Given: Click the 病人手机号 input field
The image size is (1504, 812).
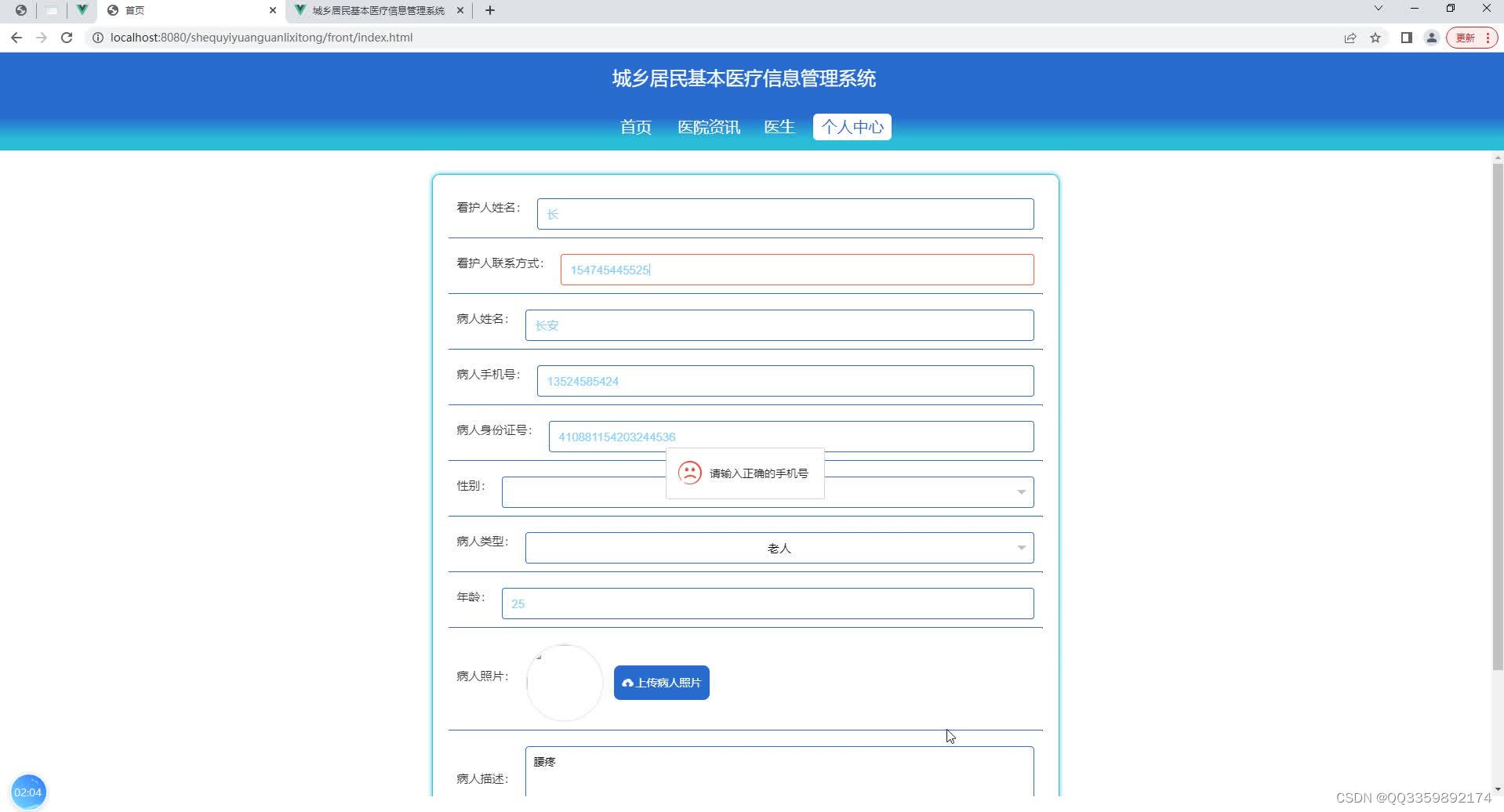Looking at the screenshot, I should click(x=785, y=381).
